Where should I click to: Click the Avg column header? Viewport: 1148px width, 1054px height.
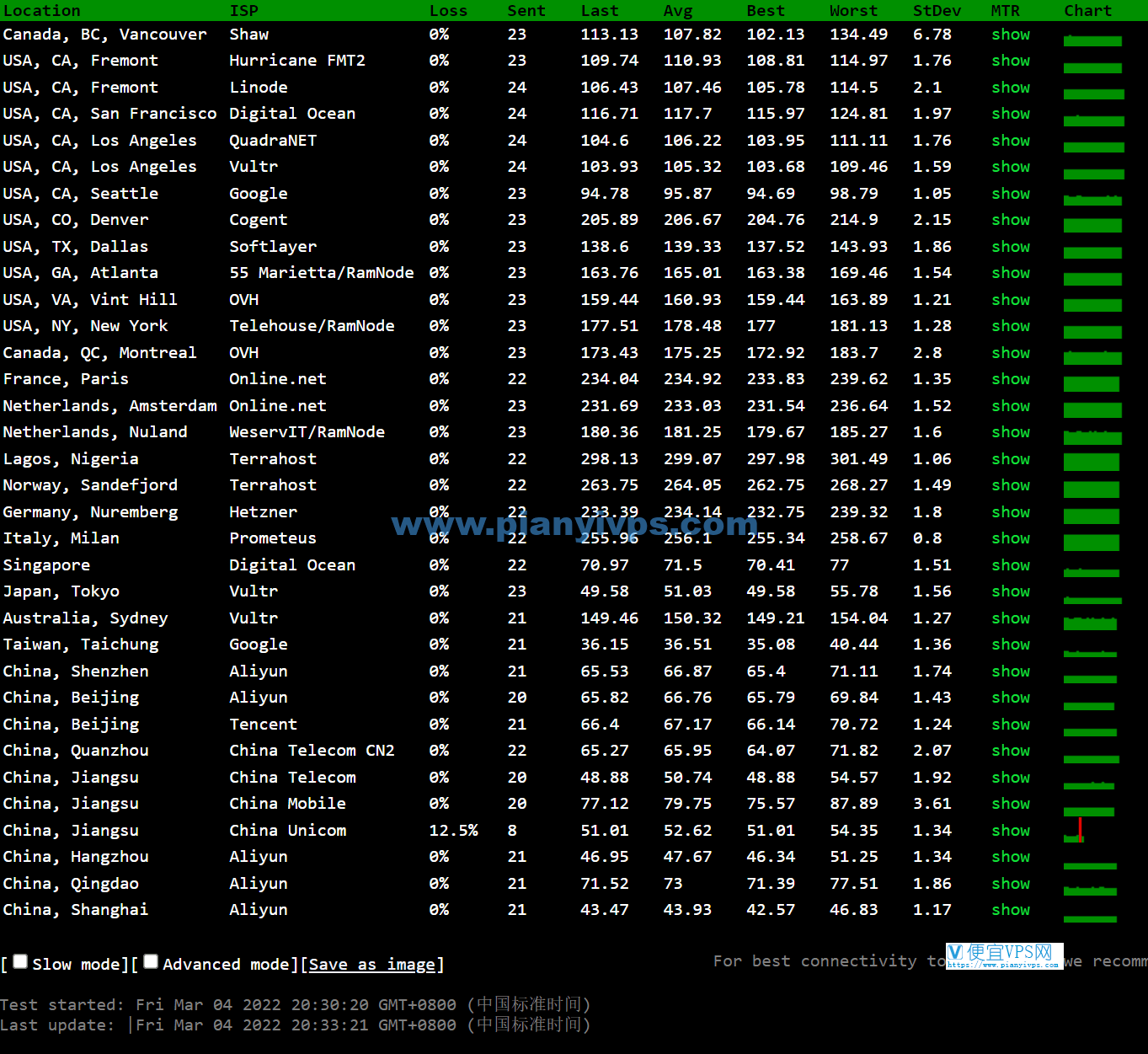(678, 11)
